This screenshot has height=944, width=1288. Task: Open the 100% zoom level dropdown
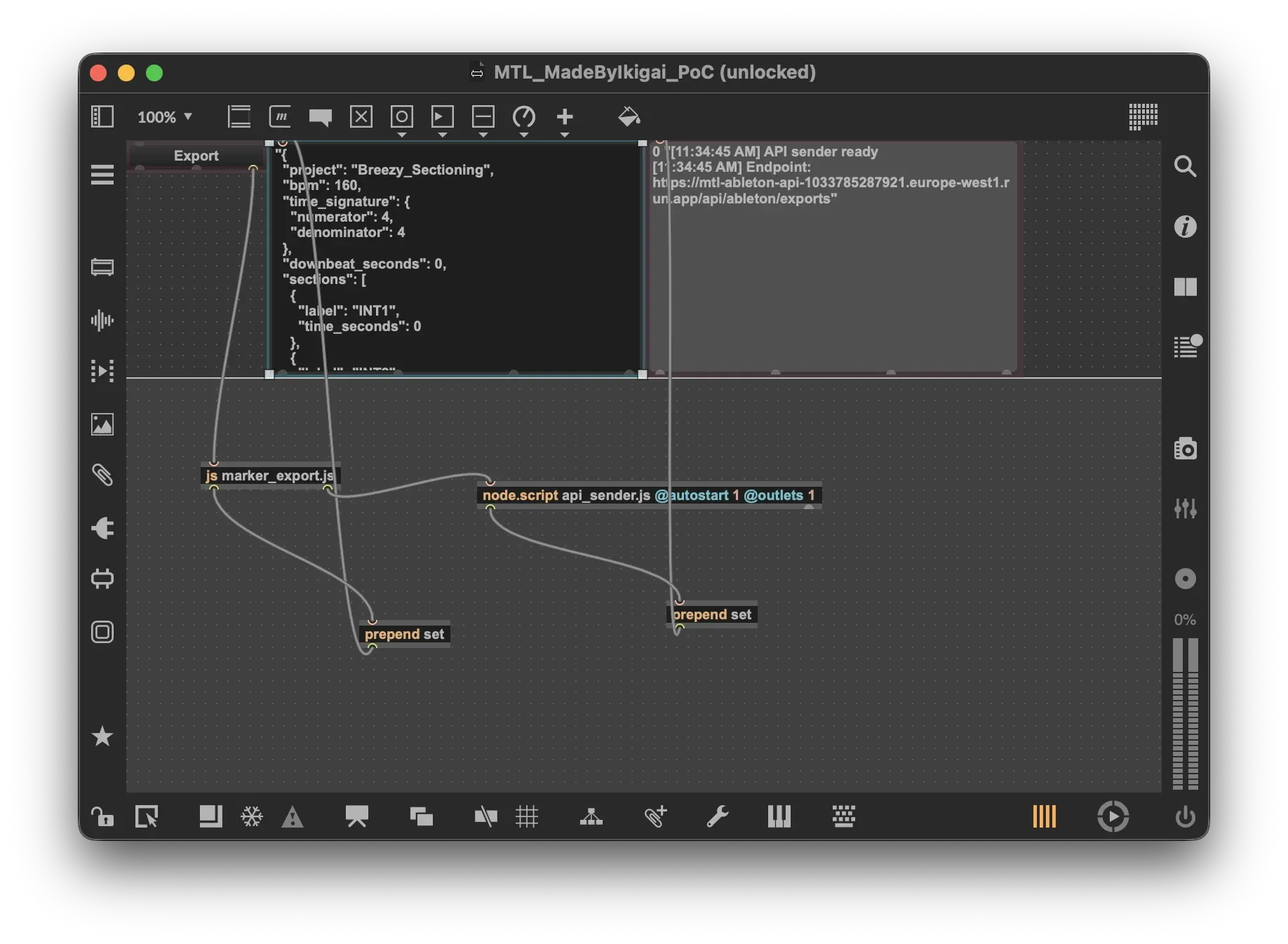point(166,117)
